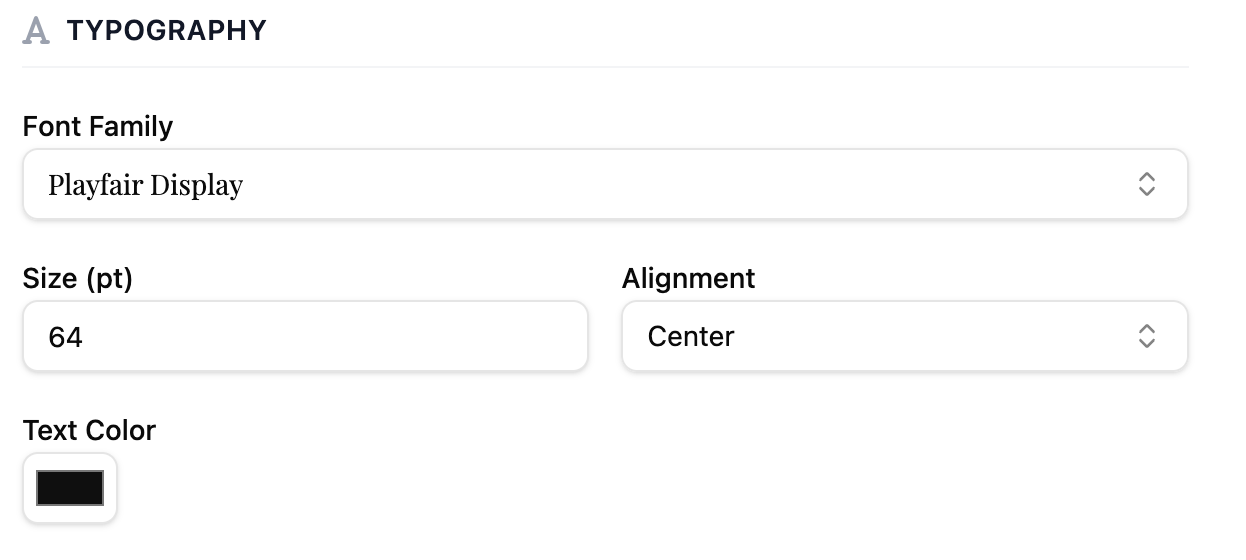
Task: Click the divider line below the Typography heading
Action: pyautogui.click(x=604, y=67)
